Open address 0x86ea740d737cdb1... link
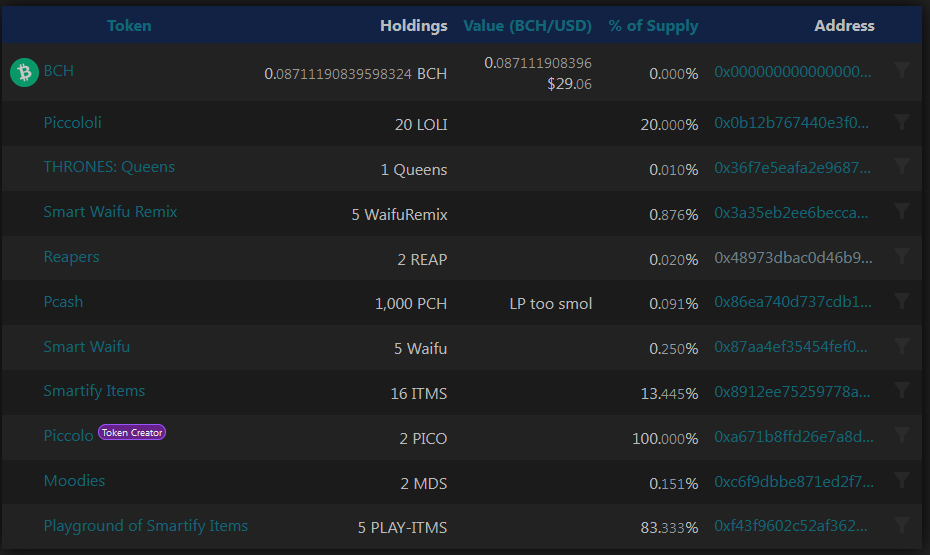The height and width of the screenshot is (555, 930). (793, 301)
